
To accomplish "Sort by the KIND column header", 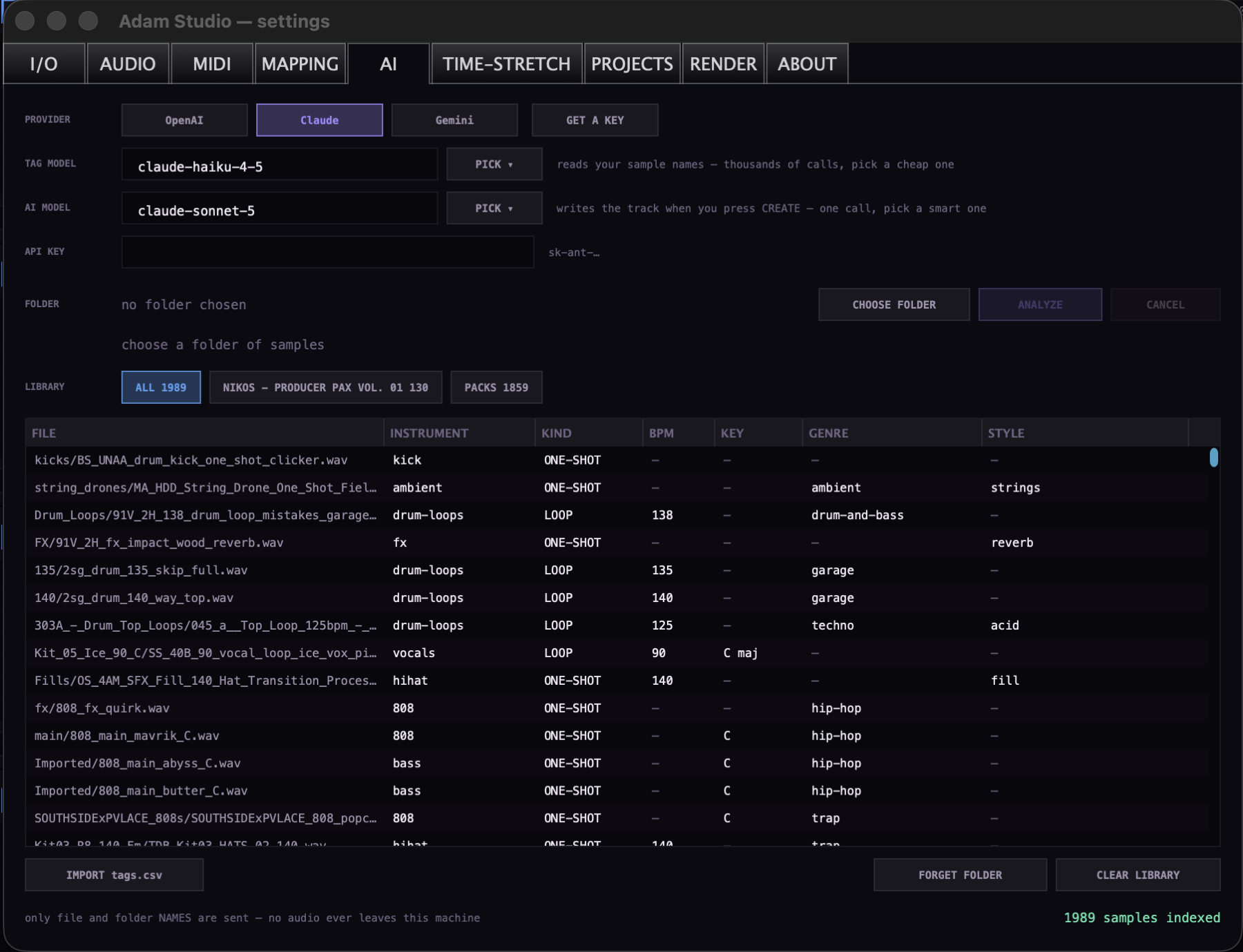I will click(x=588, y=433).
